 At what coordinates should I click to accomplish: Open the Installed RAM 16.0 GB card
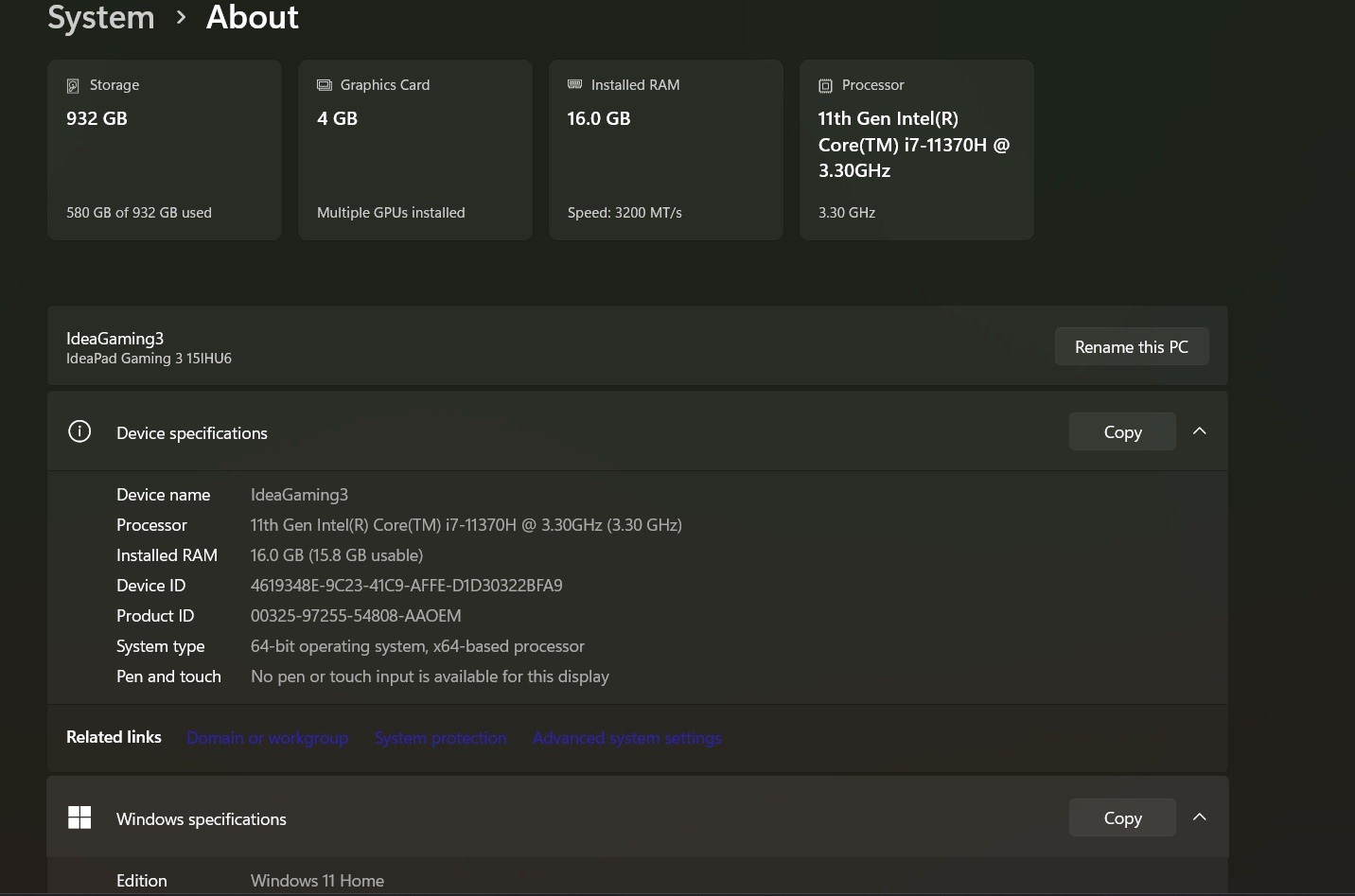click(666, 149)
